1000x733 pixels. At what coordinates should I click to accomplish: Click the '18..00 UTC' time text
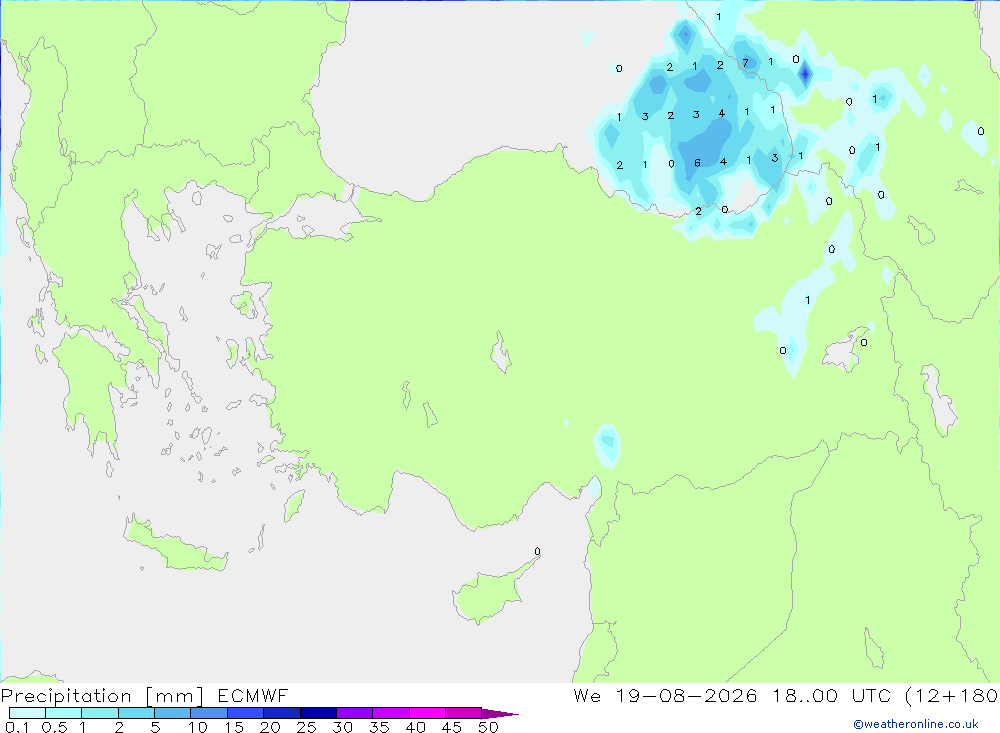[x=831, y=695]
